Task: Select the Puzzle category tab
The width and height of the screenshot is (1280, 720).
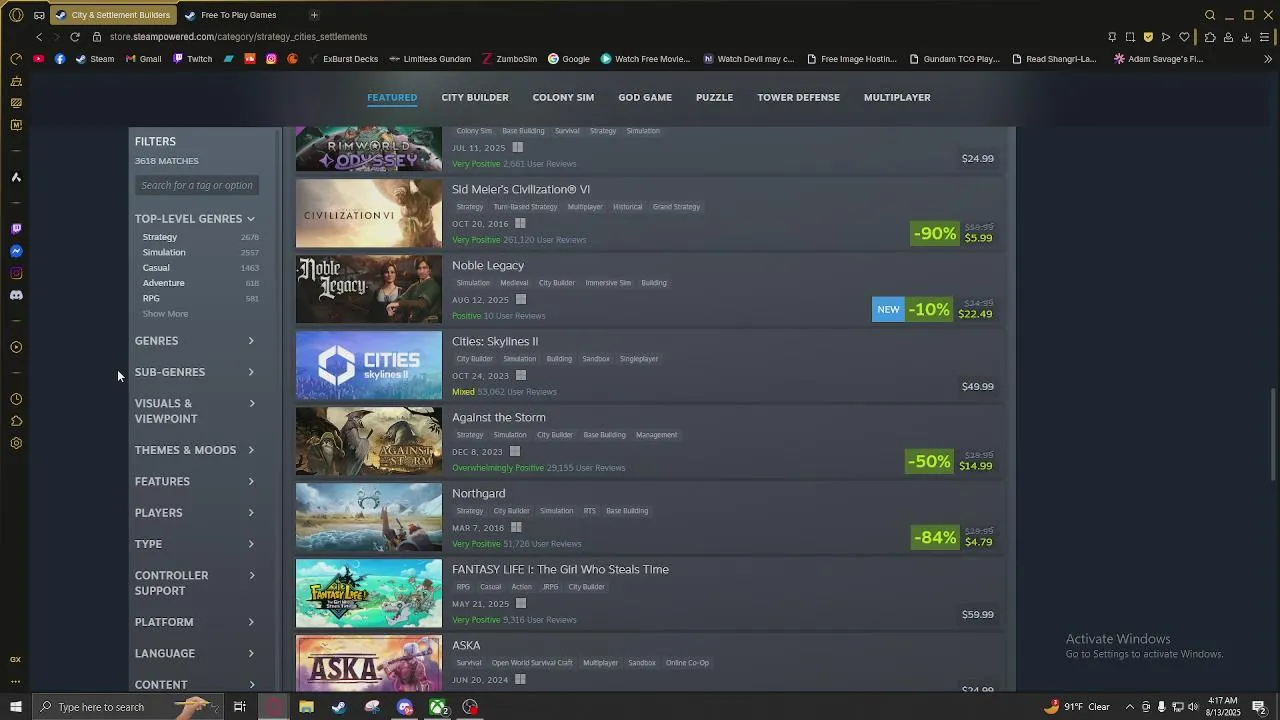Action: [x=714, y=97]
